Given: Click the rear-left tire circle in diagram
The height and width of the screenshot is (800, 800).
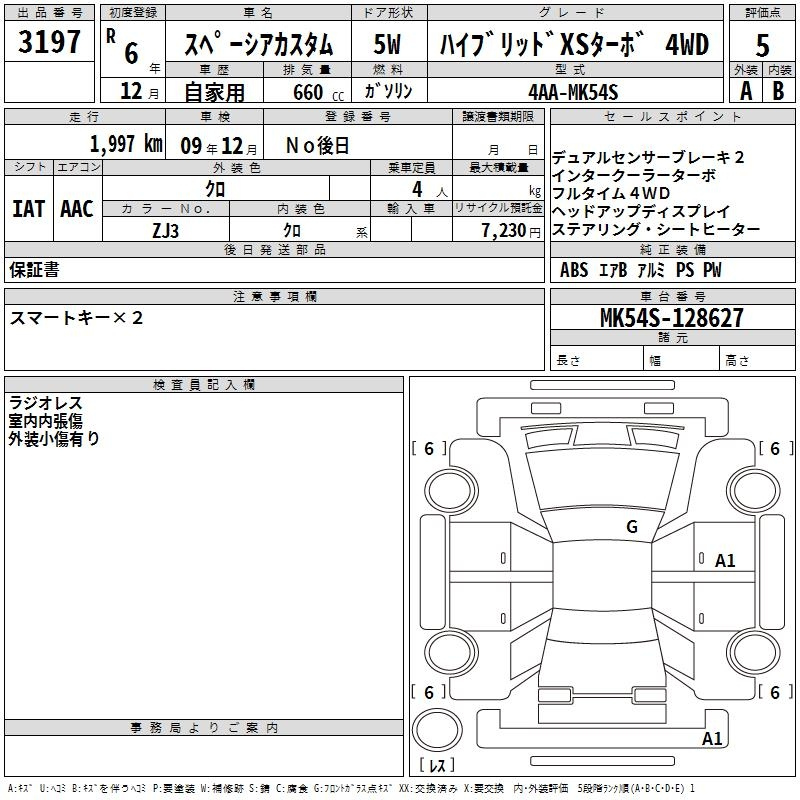Looking at the screenshot, I should (x=451, y=653).
